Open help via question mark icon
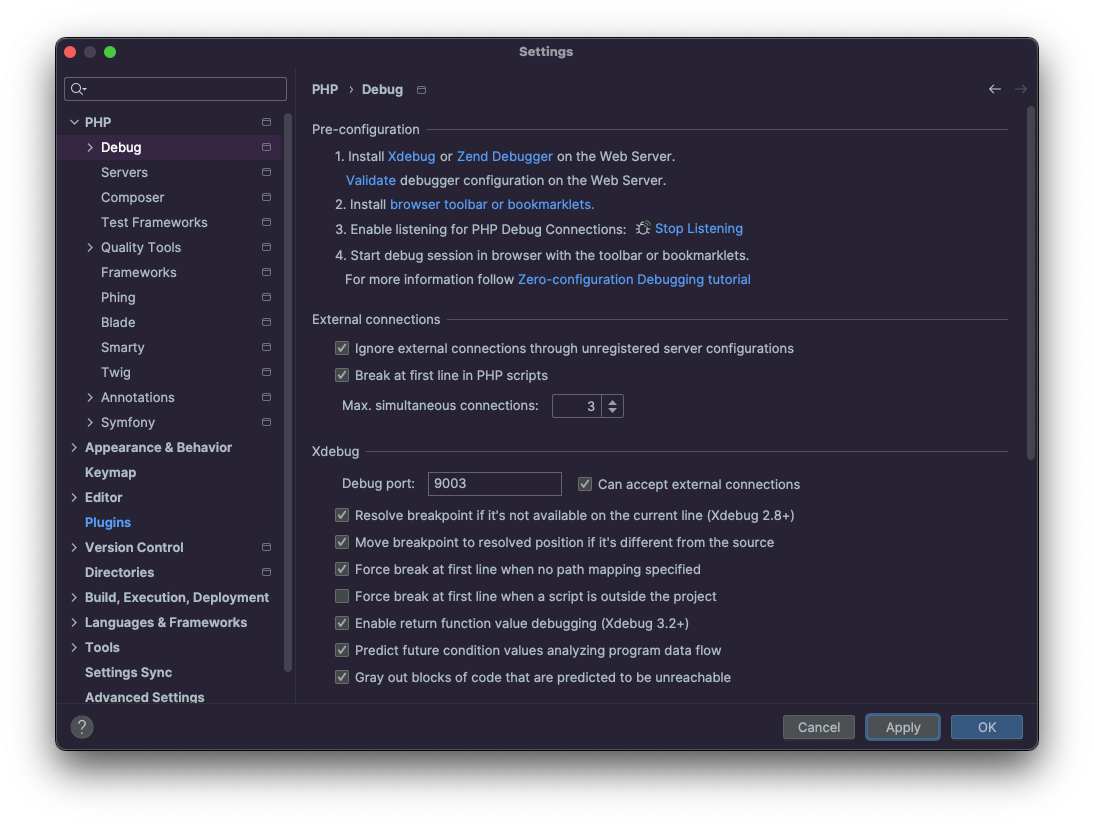This screenshot has width=1094, height=824. [x=81, y=727]
